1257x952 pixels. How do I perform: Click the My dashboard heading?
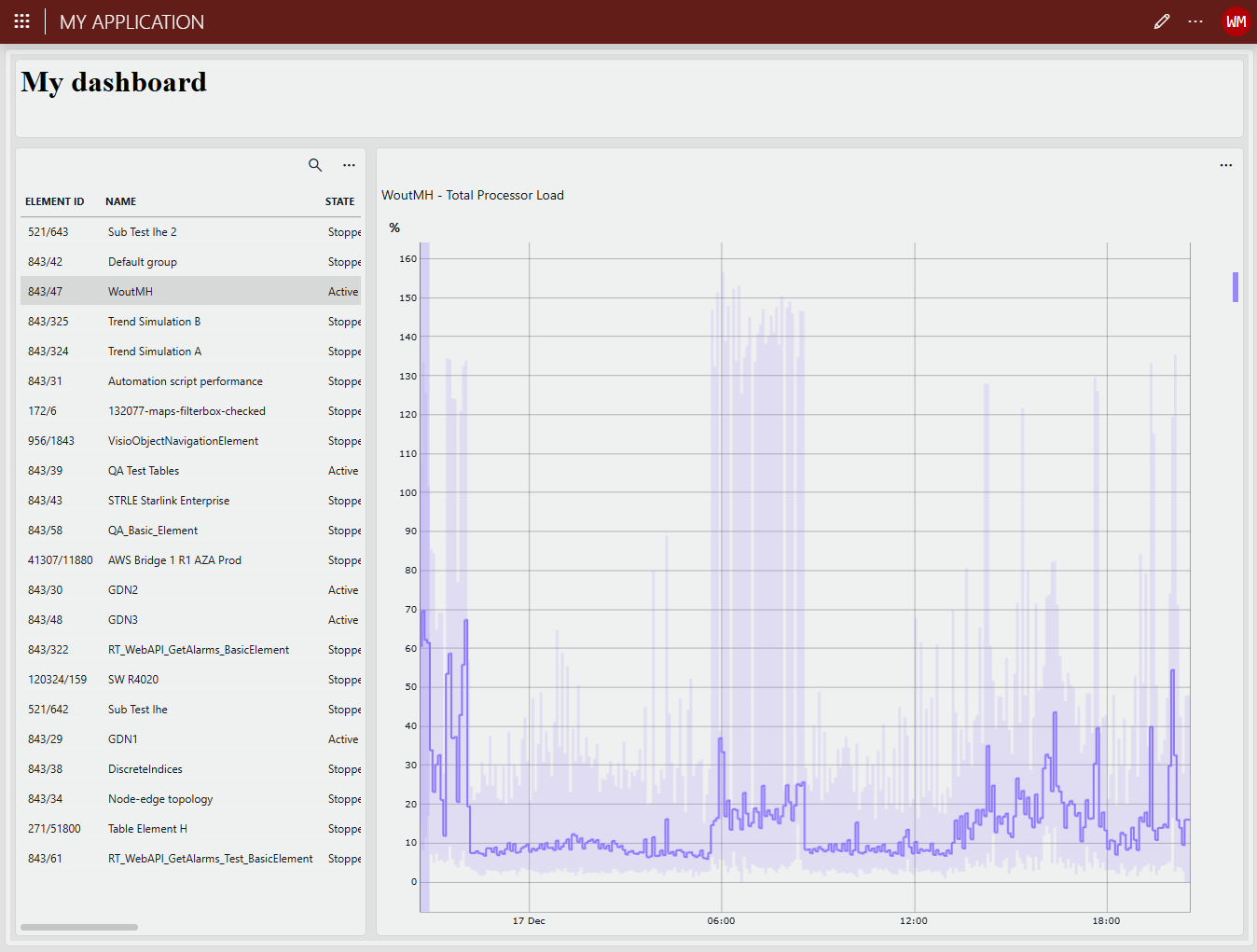click(114, 82)
